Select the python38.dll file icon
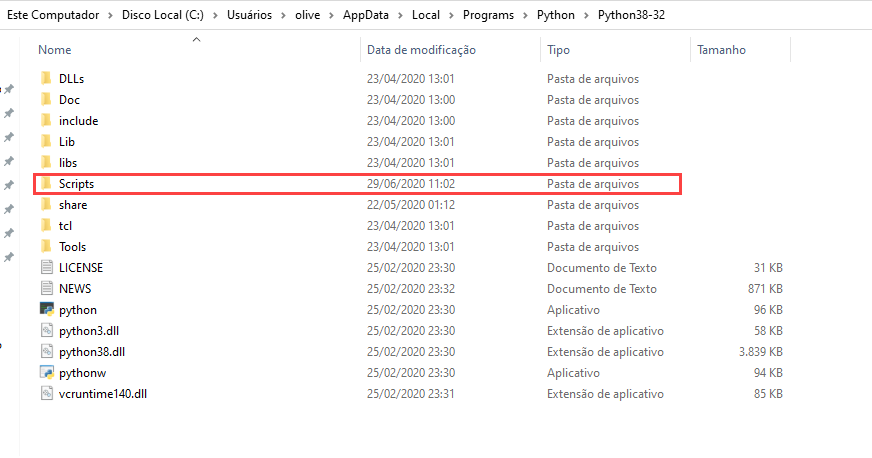 (47, 352)
